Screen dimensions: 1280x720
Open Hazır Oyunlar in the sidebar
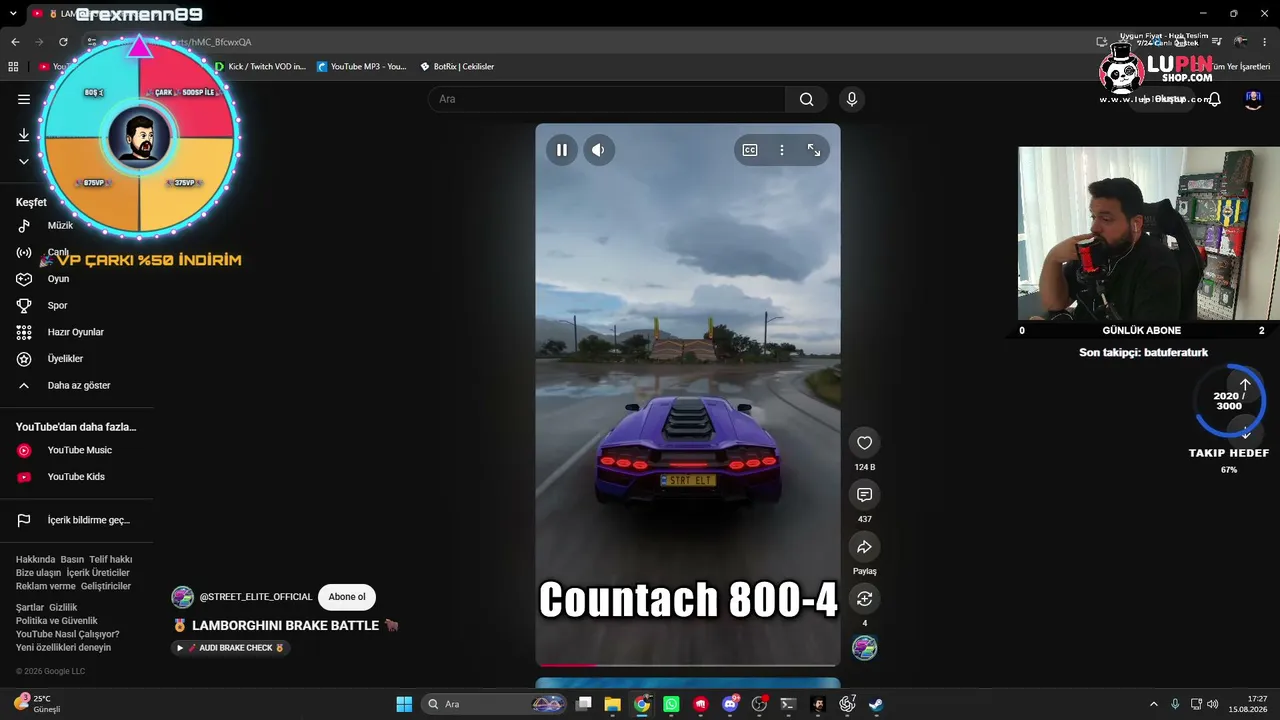click(x=77, y=332)
